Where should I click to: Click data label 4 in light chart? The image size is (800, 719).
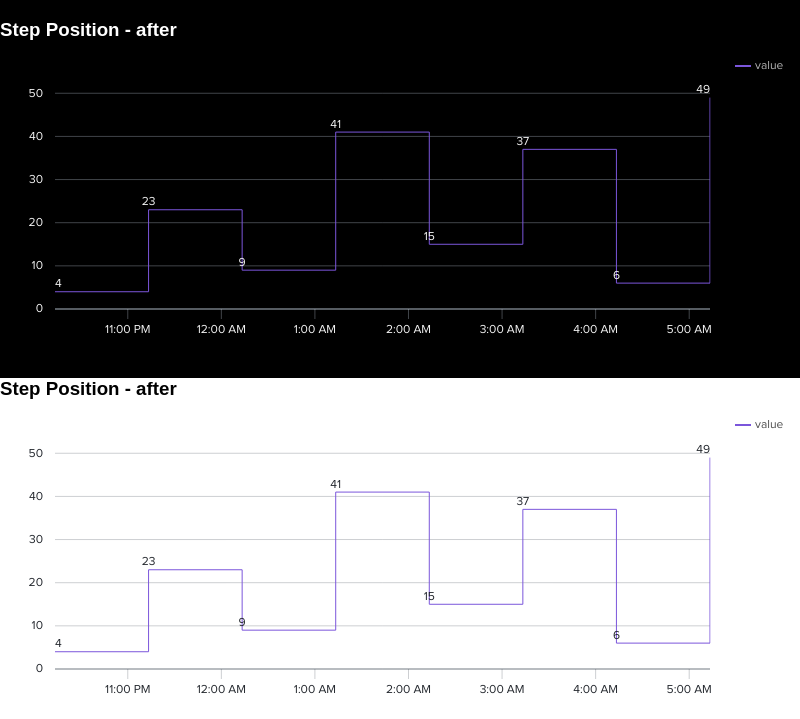[x=58, y=643]
